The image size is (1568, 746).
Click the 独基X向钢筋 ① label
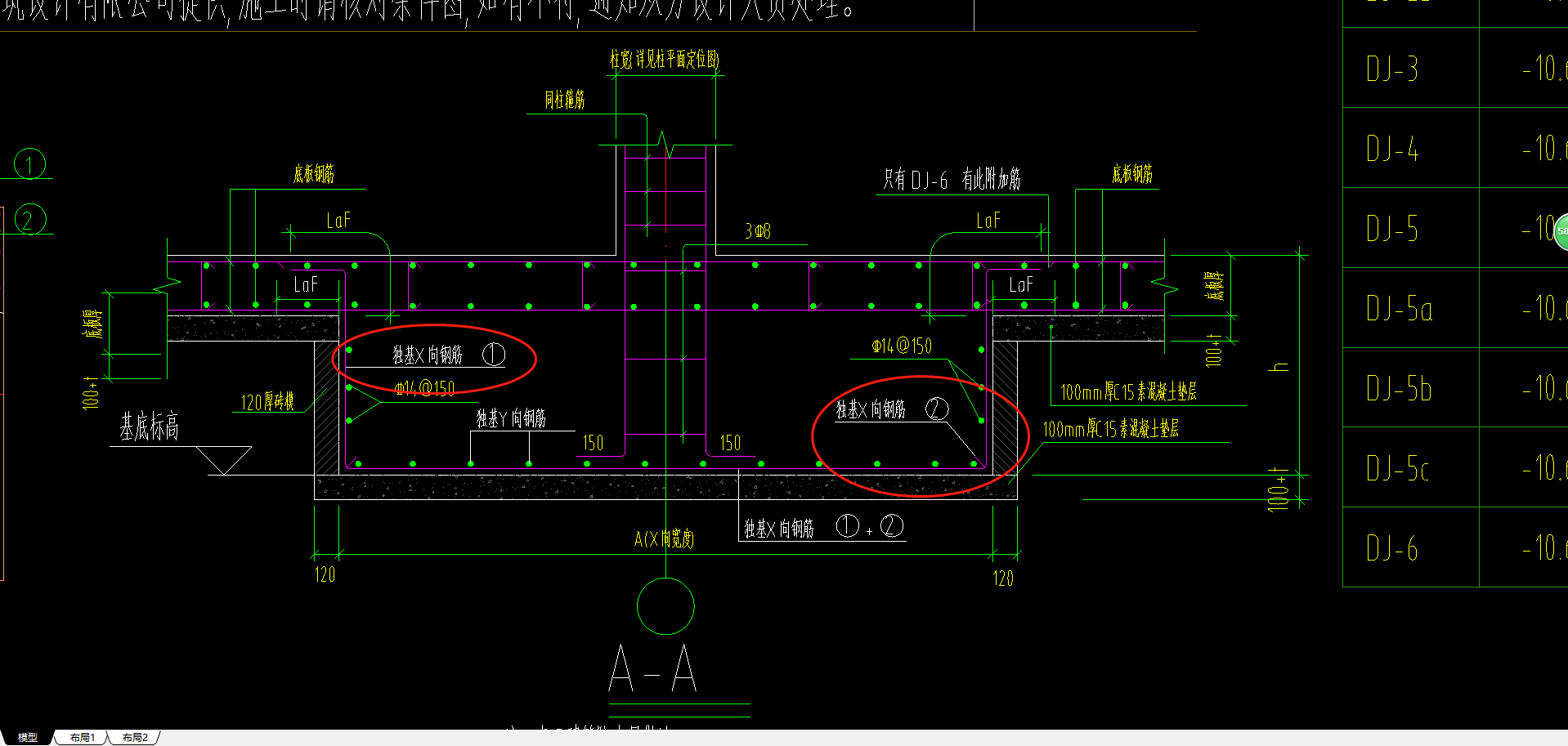449,355
